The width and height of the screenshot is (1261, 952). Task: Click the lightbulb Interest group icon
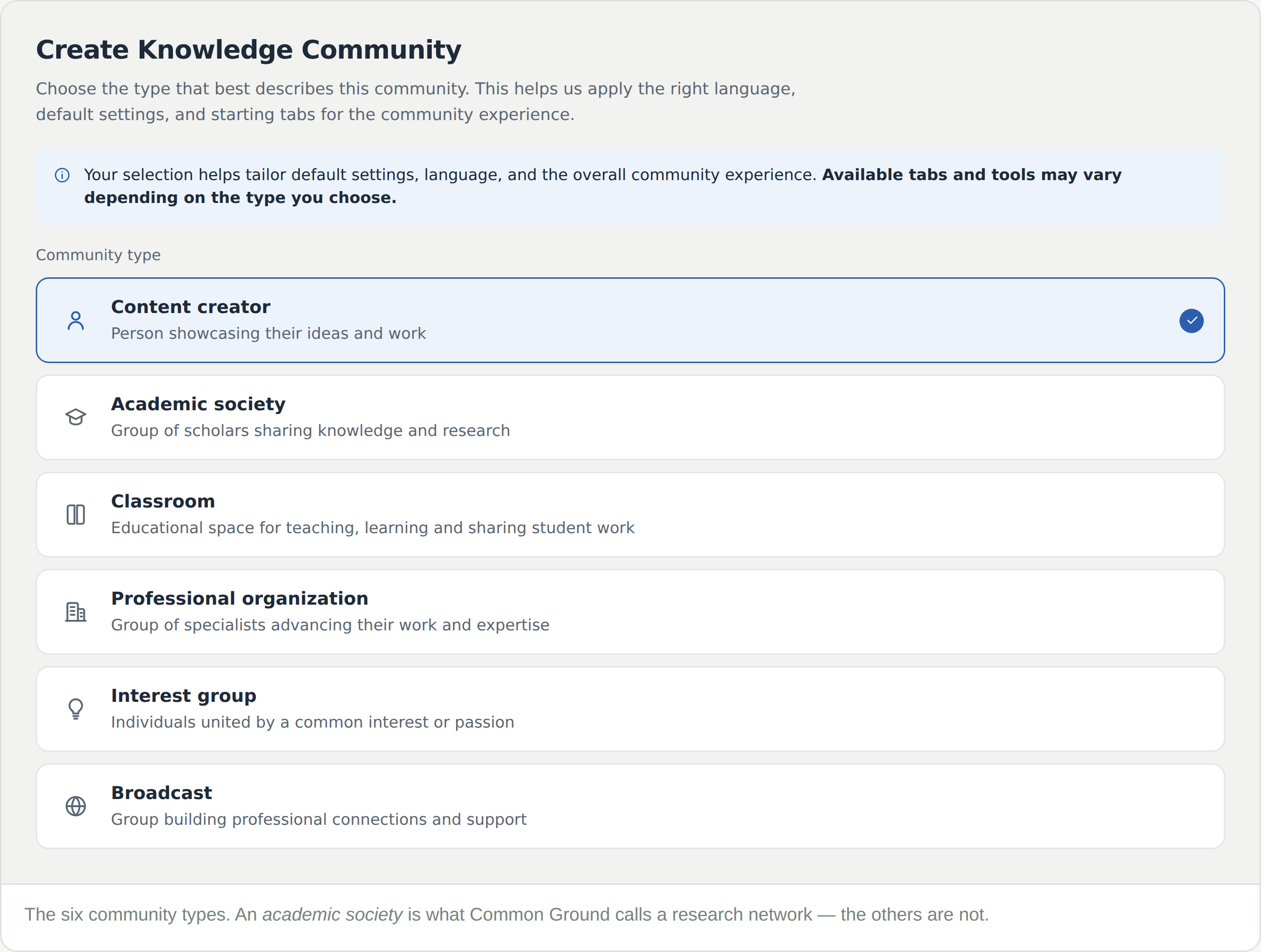(x=76, y=709)
